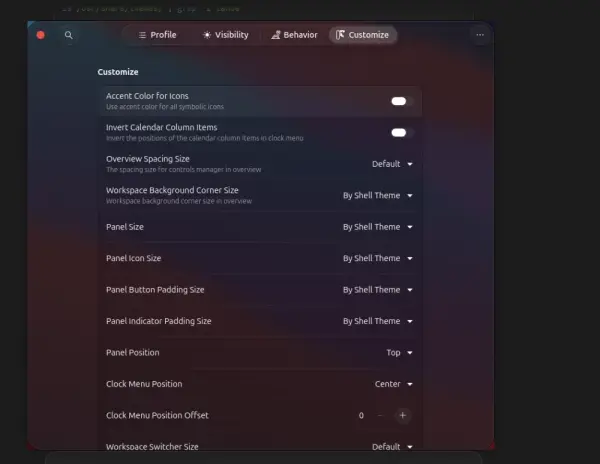Screen dimensions: 600x464
Task: Click 'Use accent color for all symbolic icons' text
Action: 165,107
